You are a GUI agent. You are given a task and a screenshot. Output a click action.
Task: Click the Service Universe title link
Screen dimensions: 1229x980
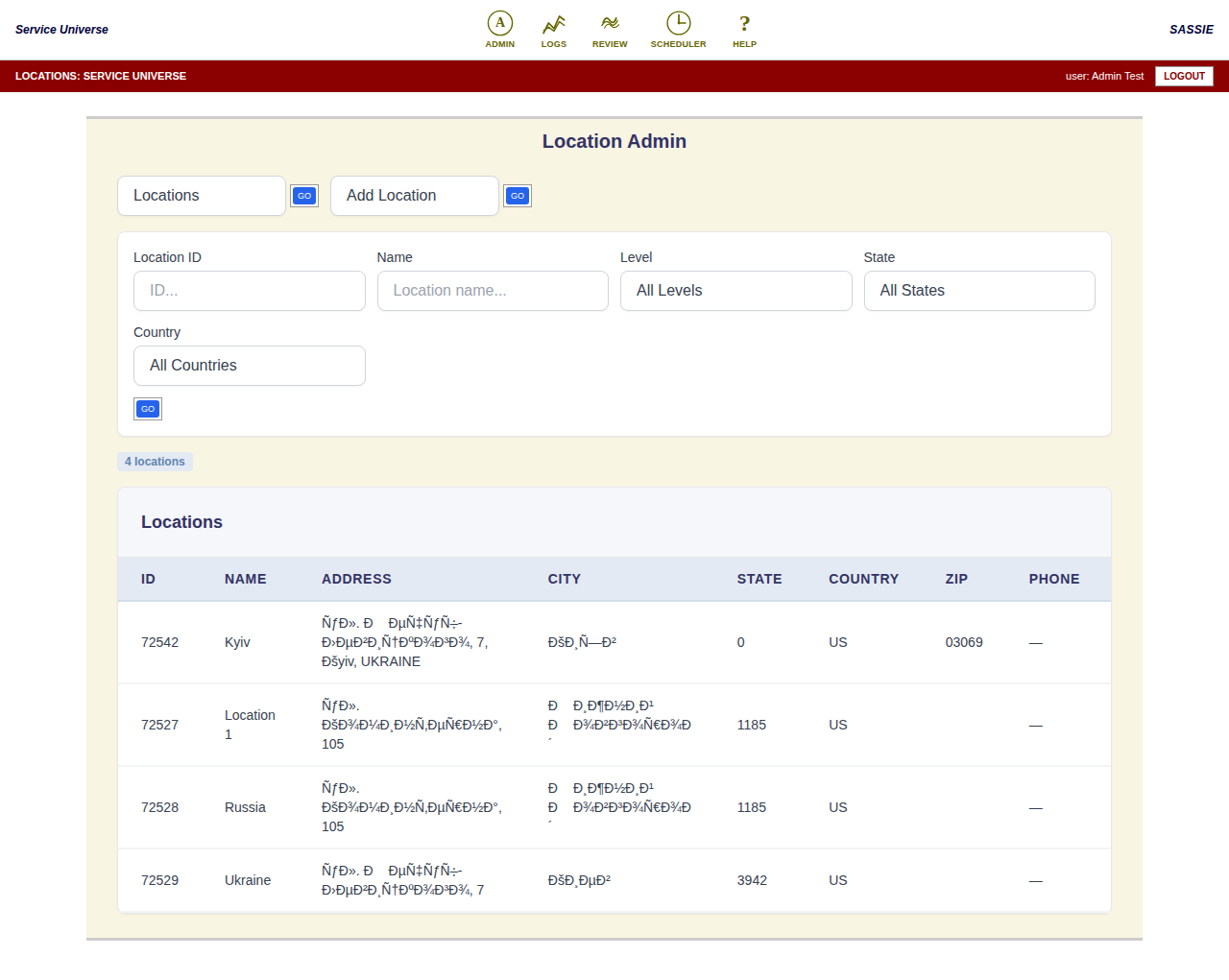click(x=61, y=30)
